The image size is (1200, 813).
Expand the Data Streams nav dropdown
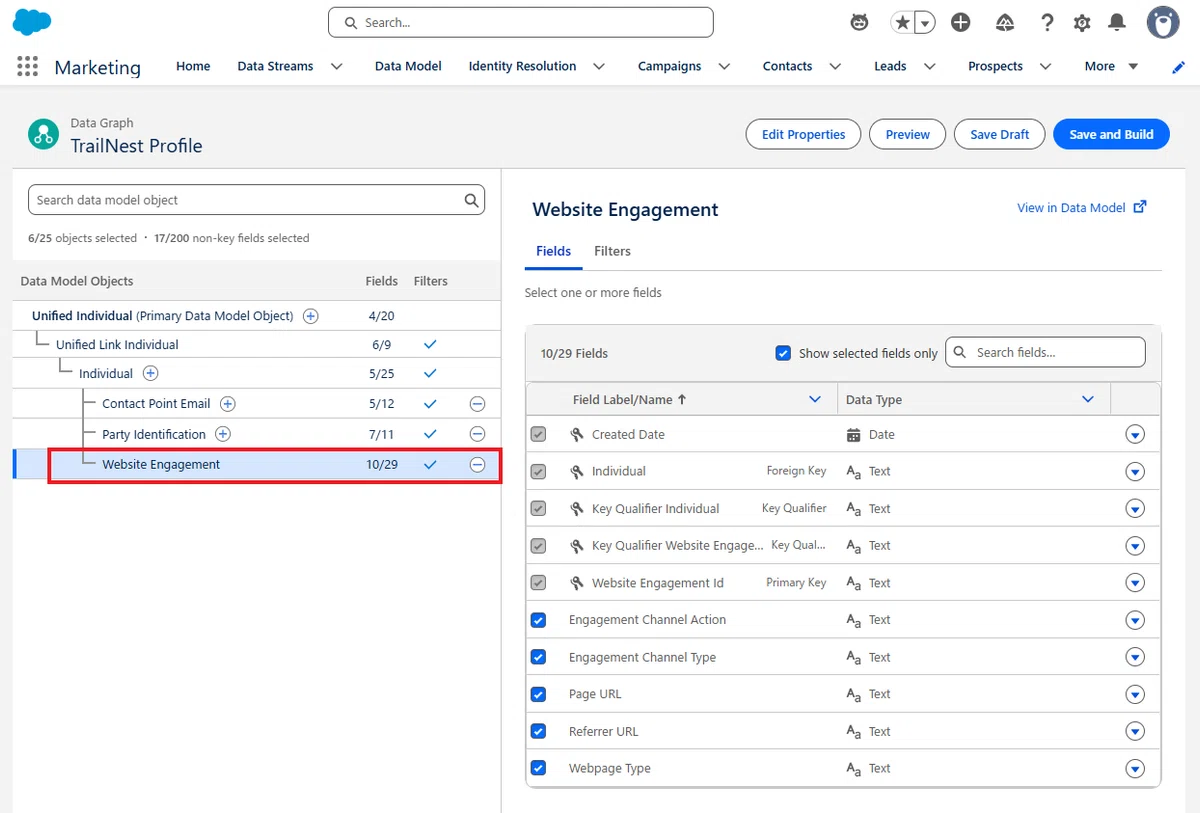336,67
